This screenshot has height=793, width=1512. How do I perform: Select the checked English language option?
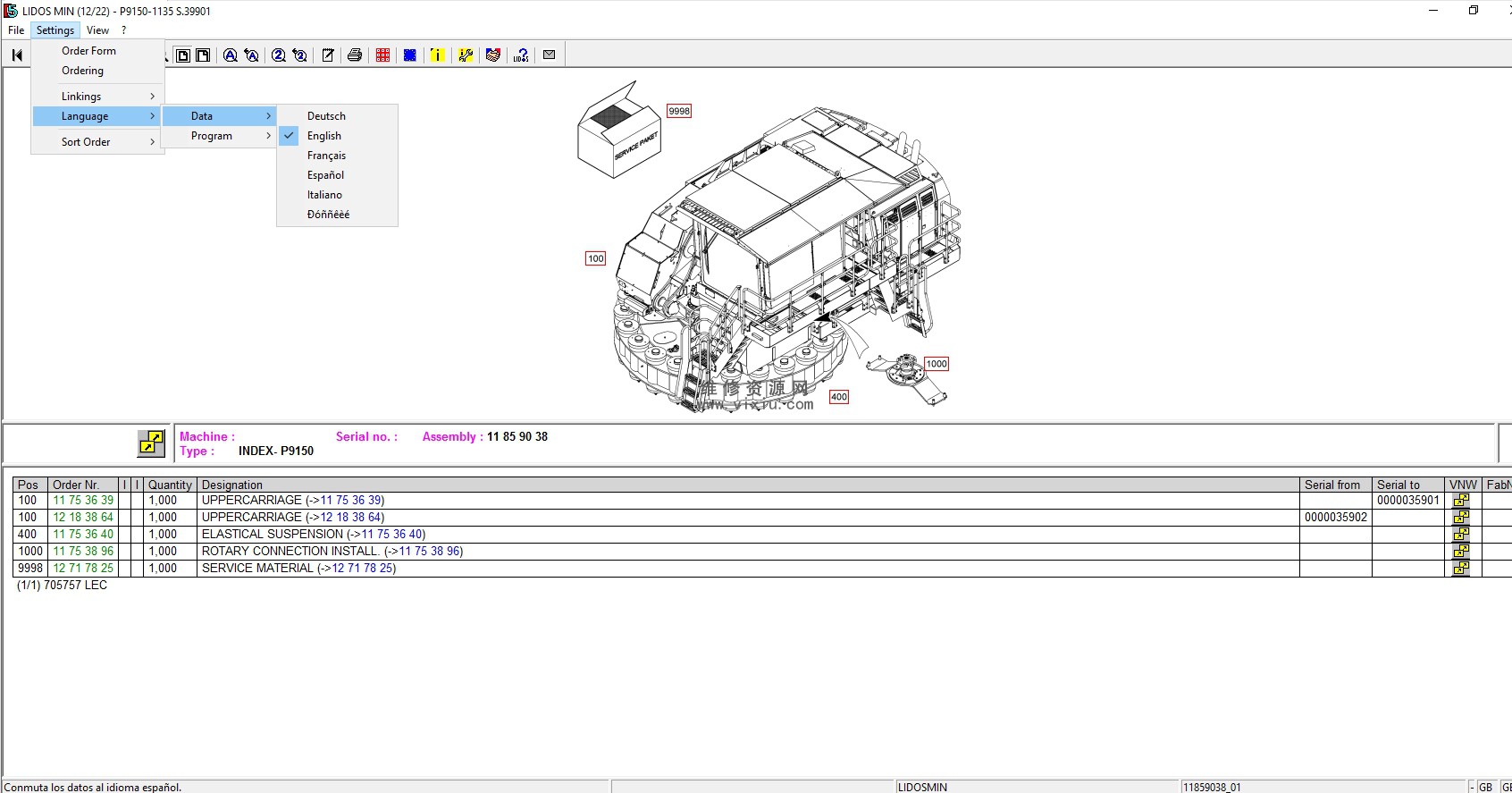(324, 136)
